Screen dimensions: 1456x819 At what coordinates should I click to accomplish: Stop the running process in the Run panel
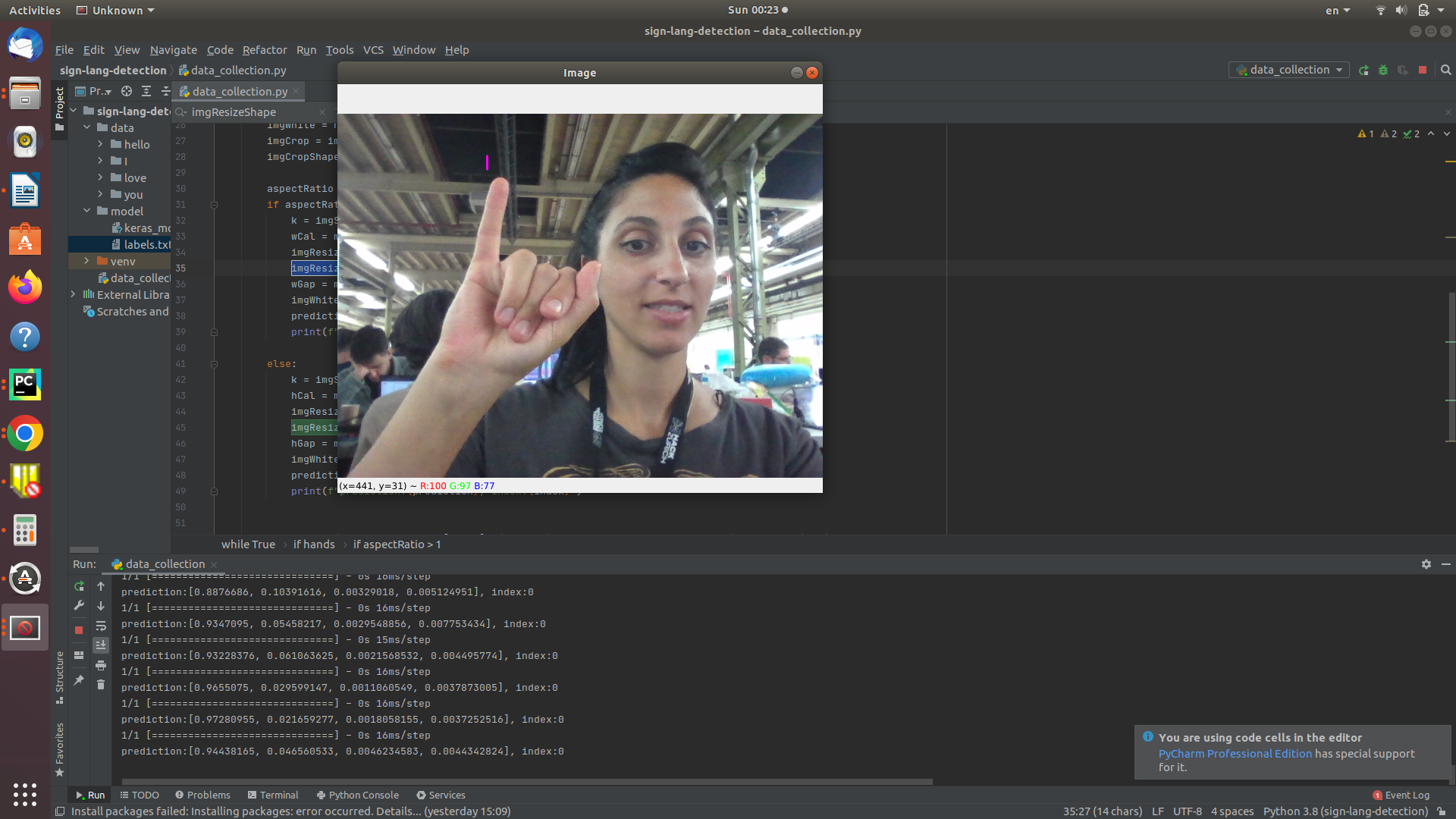pyautogui.click(x=79, y=629)
